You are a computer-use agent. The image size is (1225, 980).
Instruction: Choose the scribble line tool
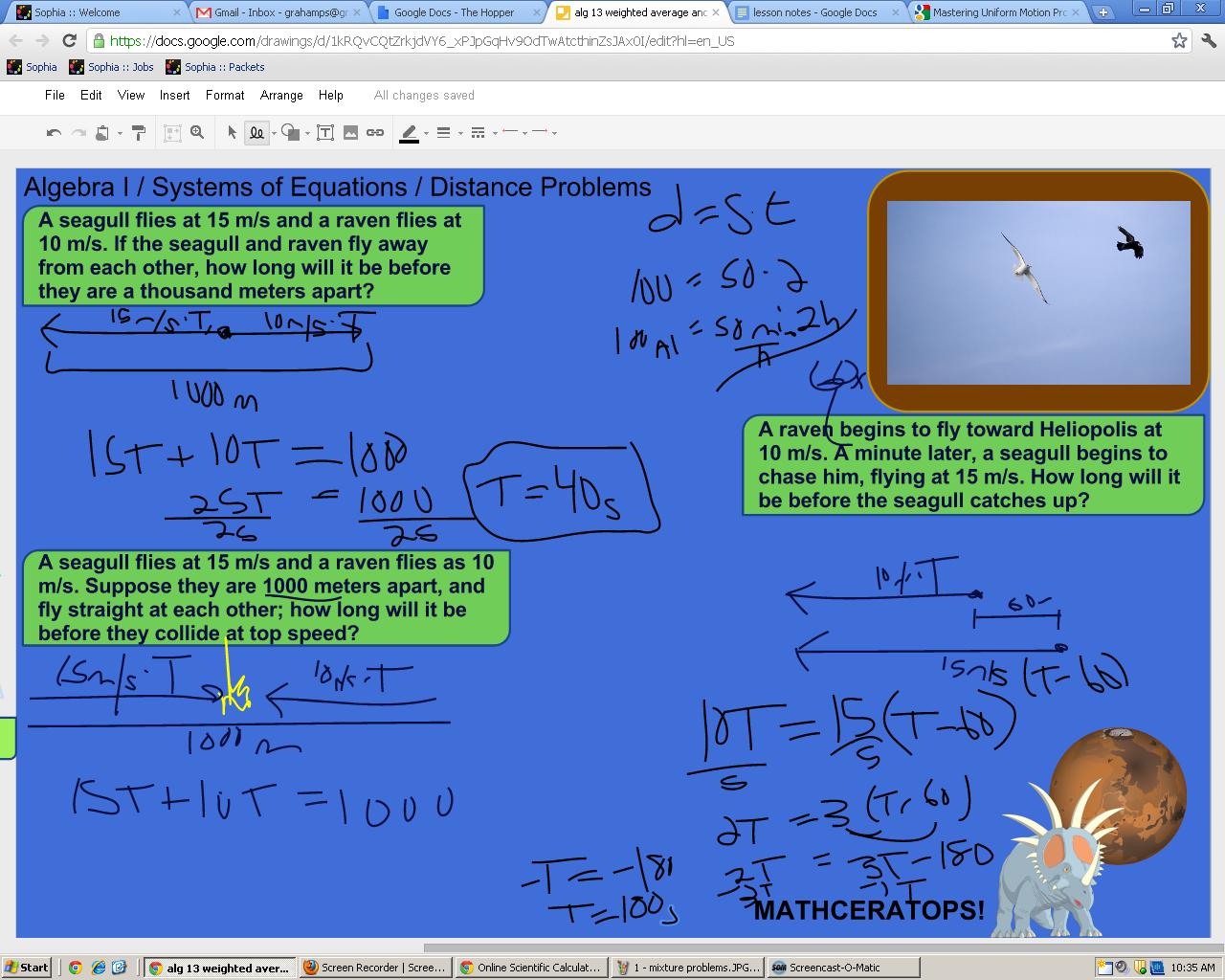coord(257,132)
